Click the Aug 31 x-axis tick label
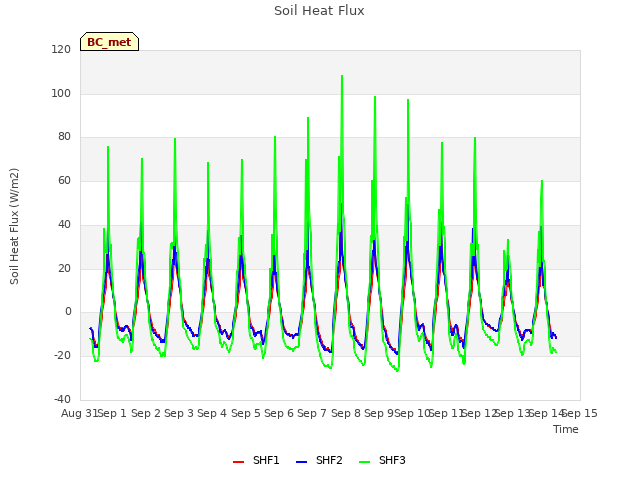Image resolution: width=640 pixels, height=480 pixels. [80, 413]
